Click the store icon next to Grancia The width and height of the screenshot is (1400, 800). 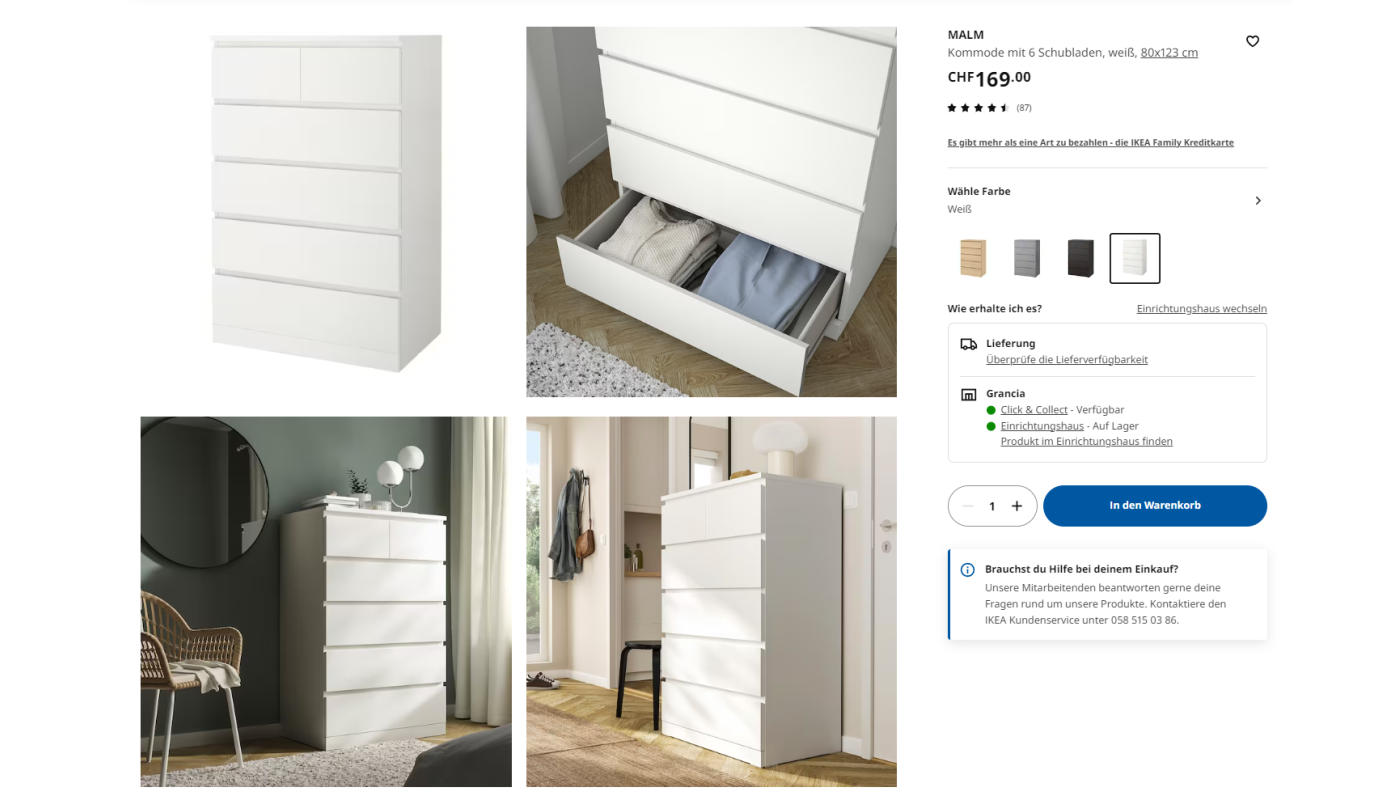[x=968, y=394]
